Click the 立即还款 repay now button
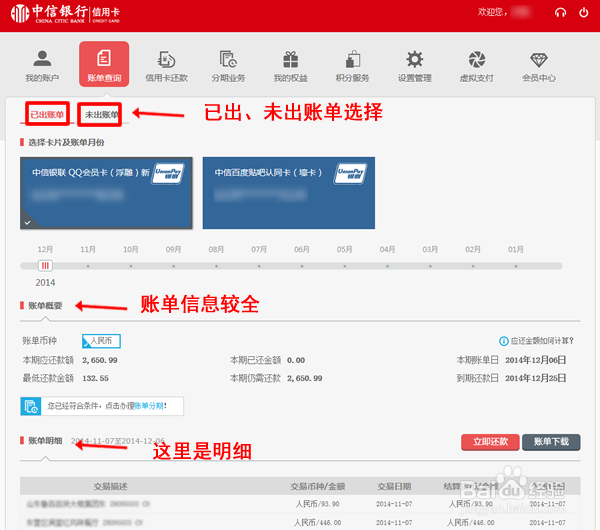600x530 pixels. click(x=490, y=442)
